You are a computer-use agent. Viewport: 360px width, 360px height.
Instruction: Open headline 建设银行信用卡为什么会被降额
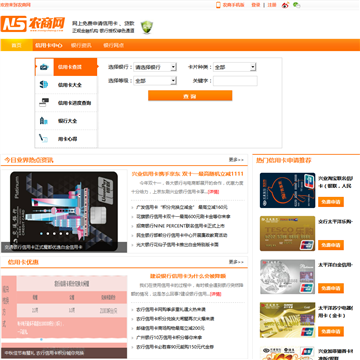188,276
